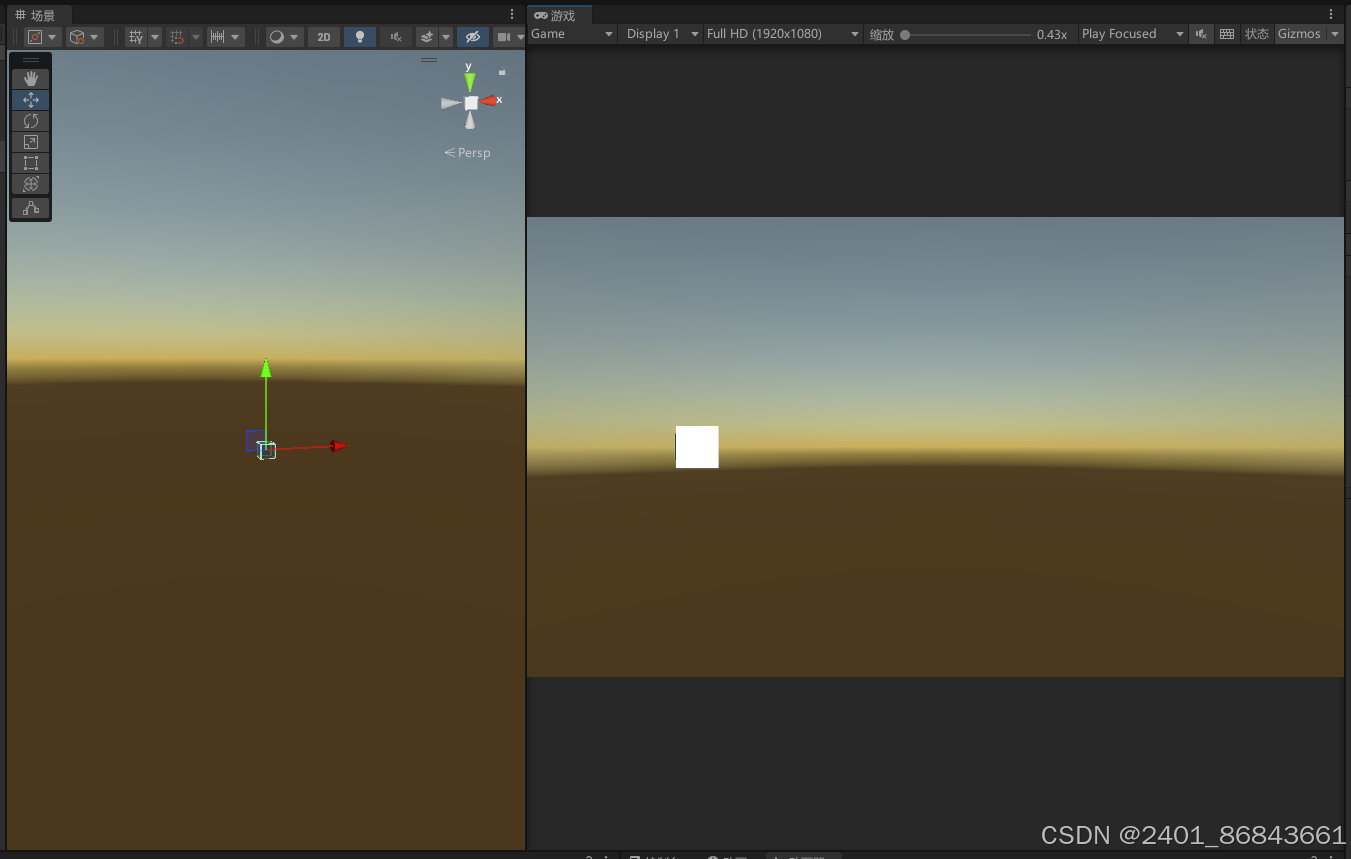Toggle the Gizmos keyboard shortcut button
Viewport: 1351px width, 859px height.
coord(1227,33)
